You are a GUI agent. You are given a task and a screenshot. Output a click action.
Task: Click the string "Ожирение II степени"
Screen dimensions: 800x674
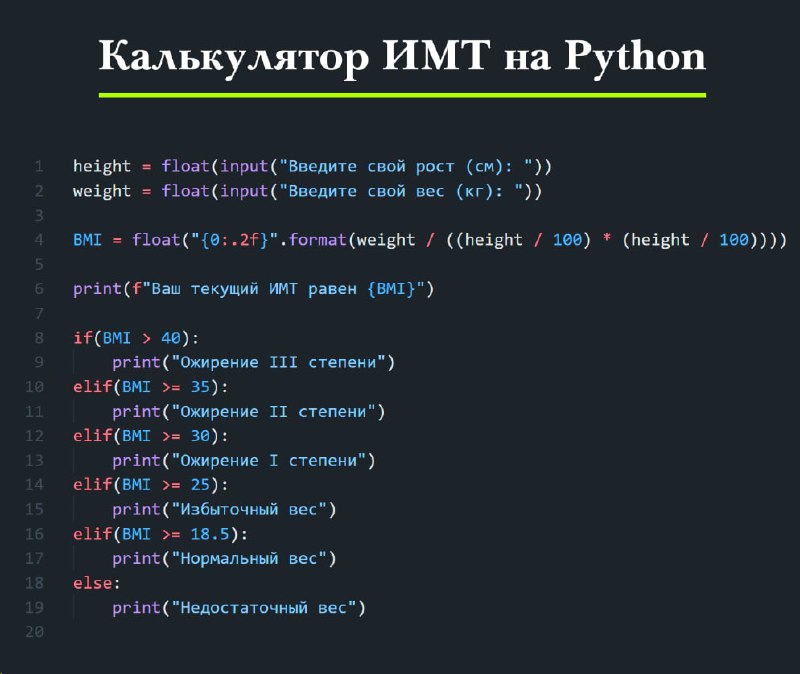coord(273,411)
